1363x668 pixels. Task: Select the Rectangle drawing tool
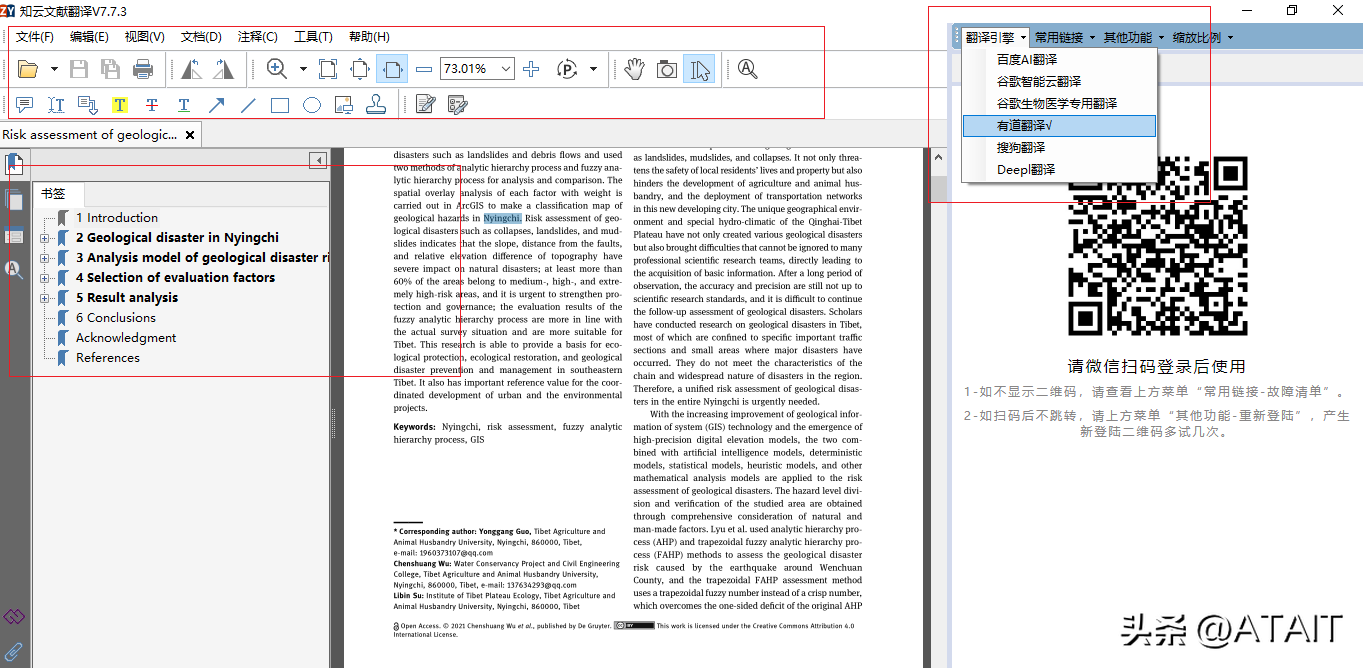[280, 104]
